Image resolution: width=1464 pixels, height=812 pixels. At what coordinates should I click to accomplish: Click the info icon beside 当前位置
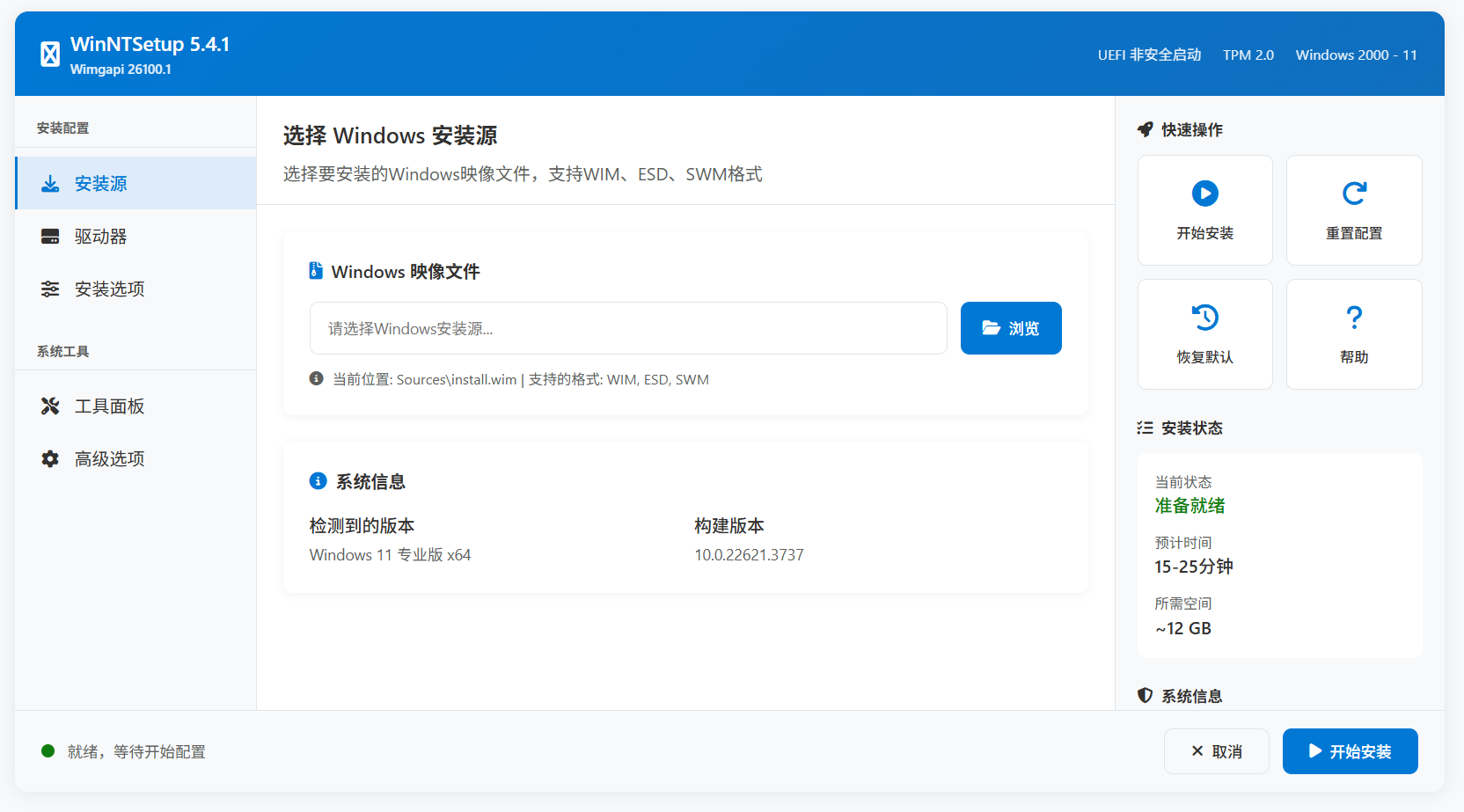click(x=317, y=379)
